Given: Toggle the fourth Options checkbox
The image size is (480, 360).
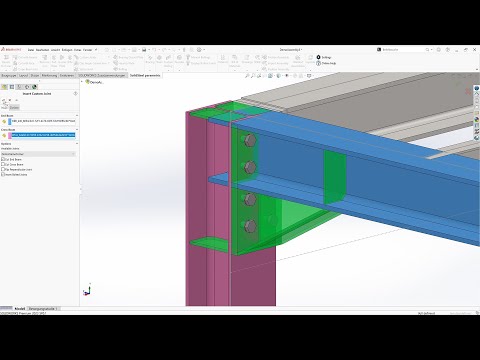Looking at the screenshot, I should click(x=3, y=174).
